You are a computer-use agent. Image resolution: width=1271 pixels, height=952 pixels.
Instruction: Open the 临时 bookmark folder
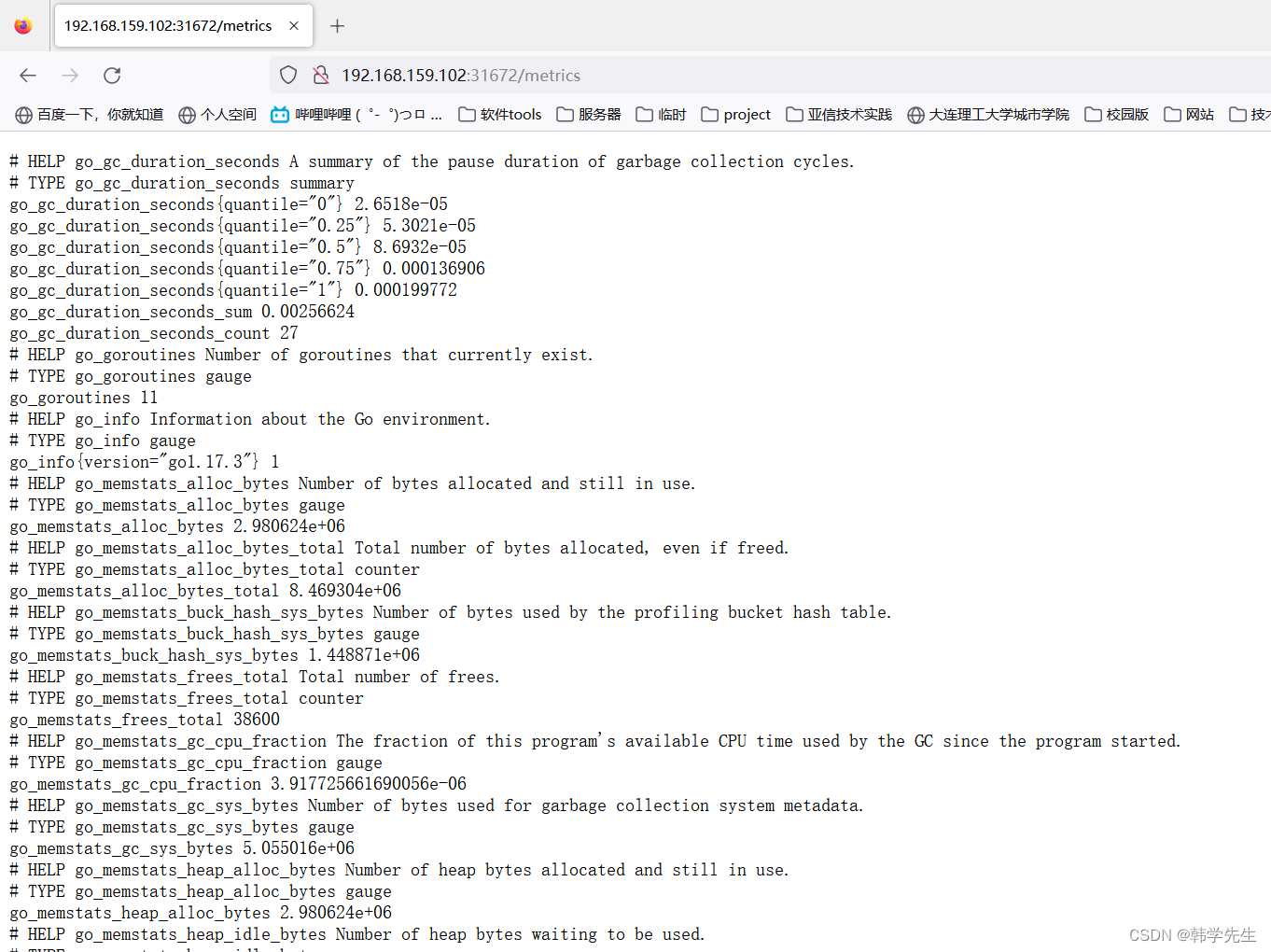click(x=661, y=115)
